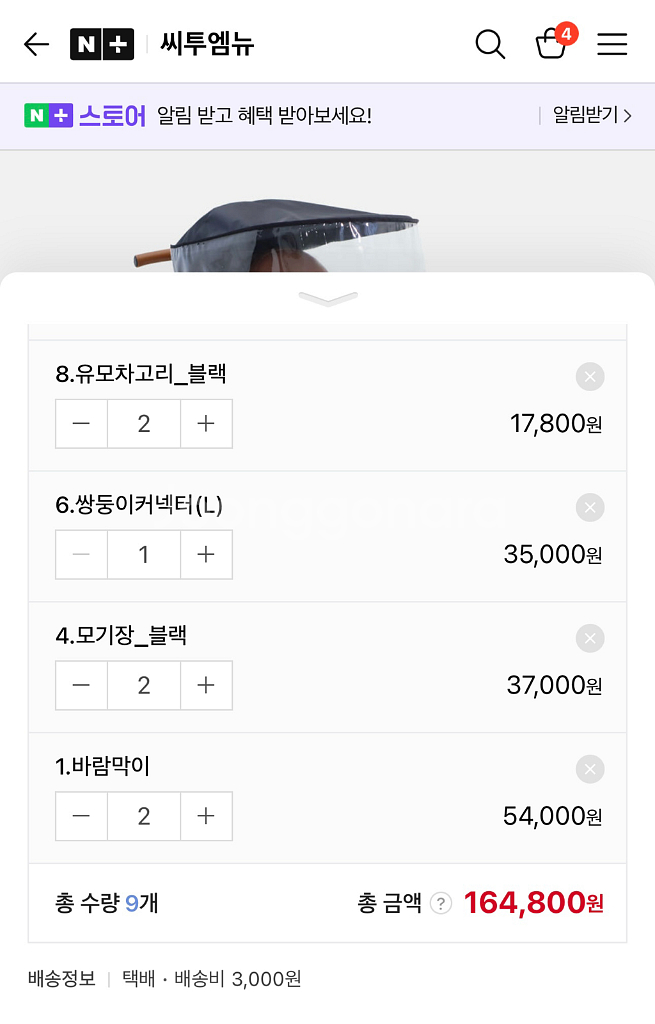Decrease quantity of 6.쌍둥이커넥터(L)
Image resolution: width=655 pixels, height=1024 pixels.
click(x=81, y=554)
